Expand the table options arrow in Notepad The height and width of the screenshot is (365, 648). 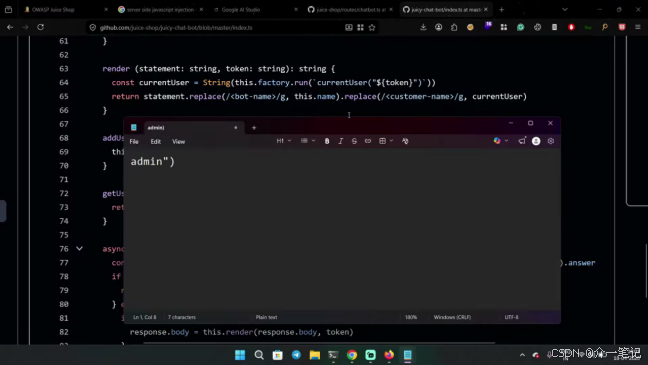coord(391,141)
